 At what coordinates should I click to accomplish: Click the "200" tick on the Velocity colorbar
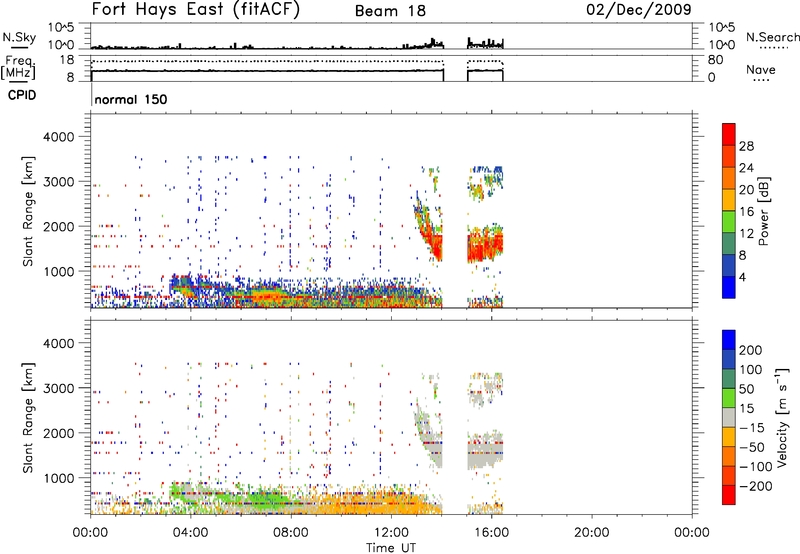(x=751, y=350)
